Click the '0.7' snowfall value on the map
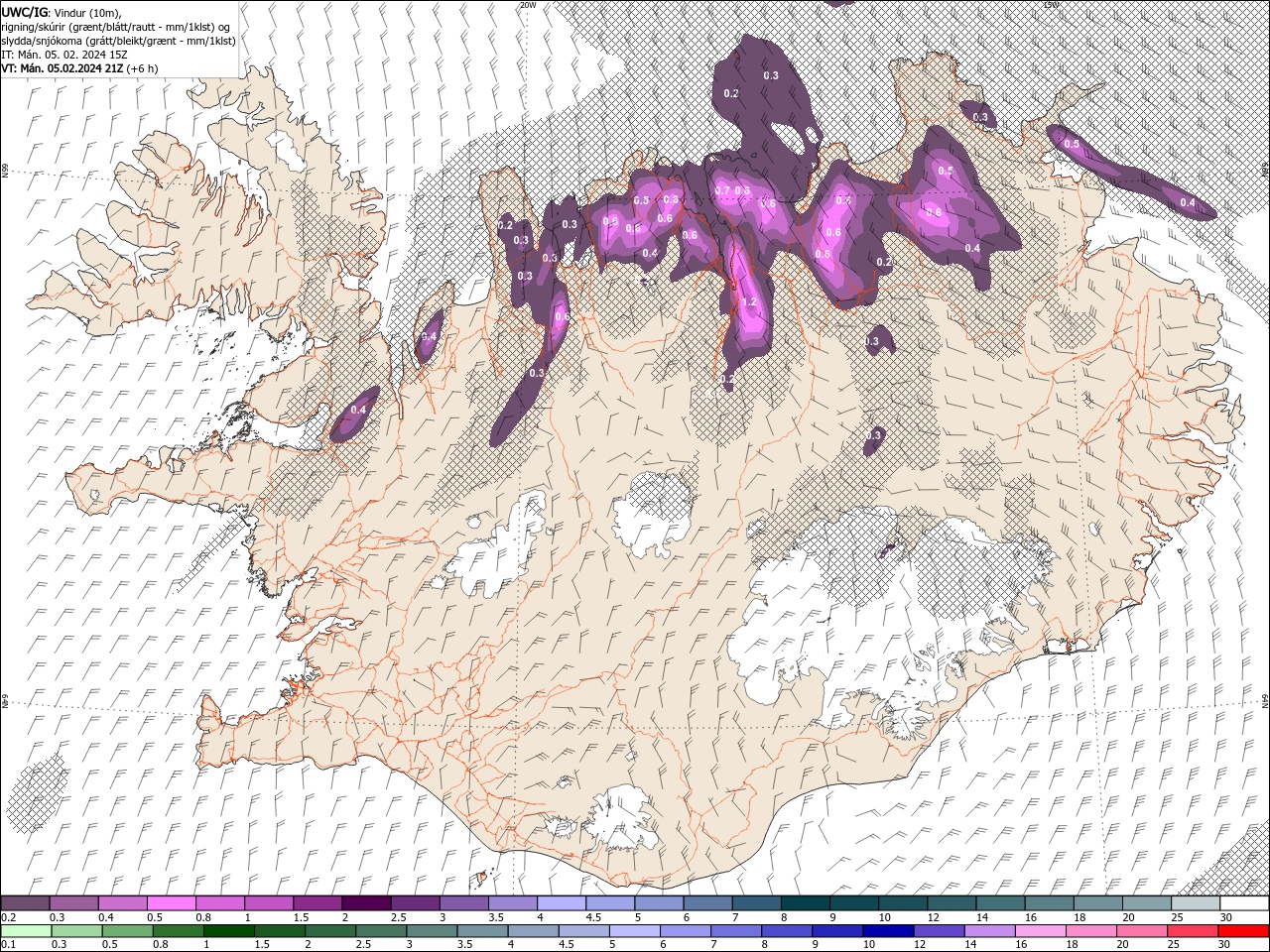The height and width of the screenshot is (952, 1270). pos(721,190)
